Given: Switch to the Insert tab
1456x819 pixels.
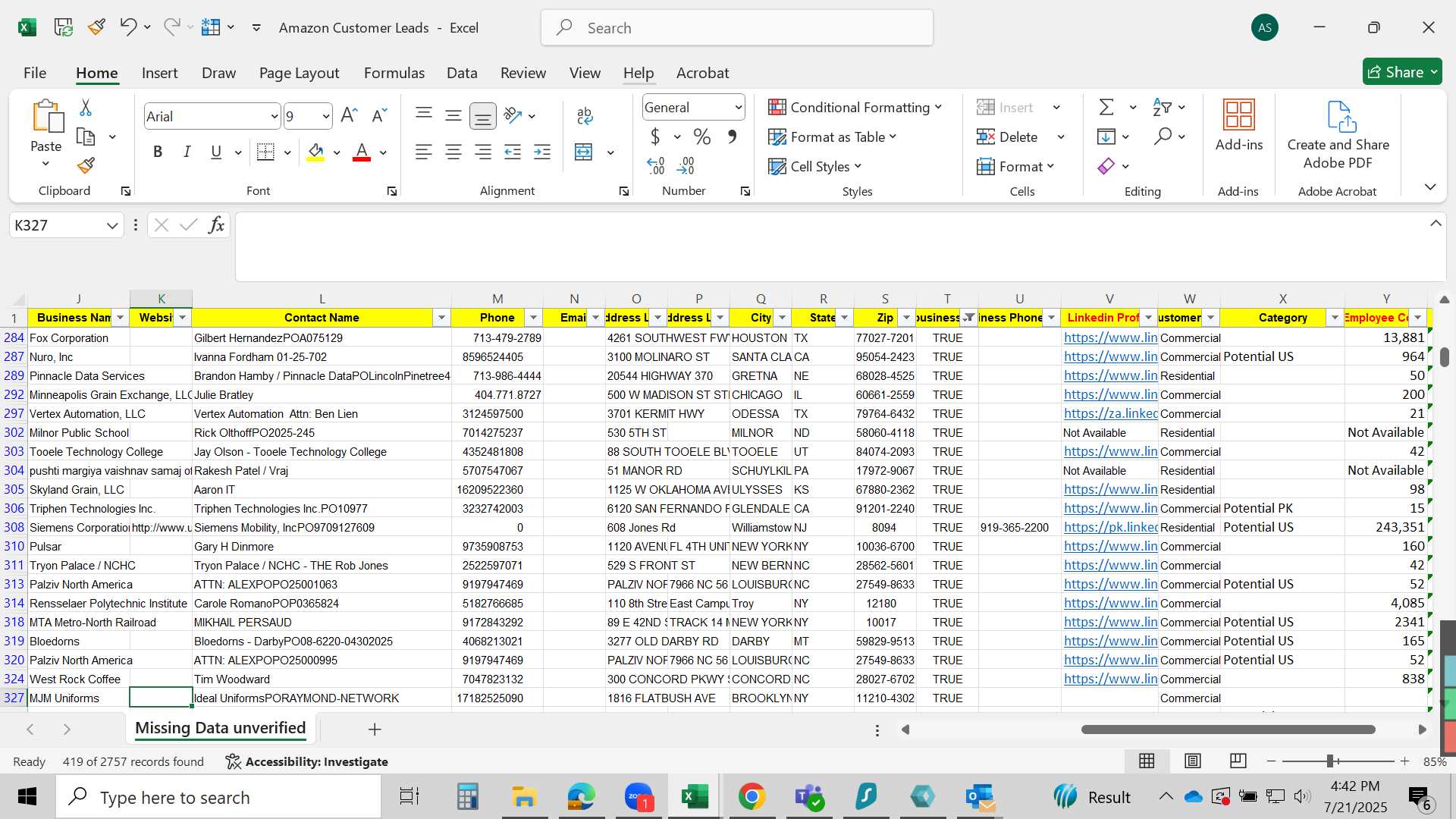Looking at the screenshot, I should tap(159, 73).
